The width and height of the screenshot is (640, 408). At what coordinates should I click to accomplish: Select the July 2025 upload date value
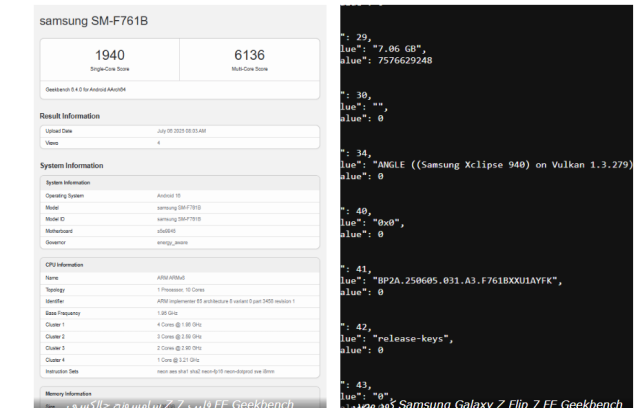[182, 131]
